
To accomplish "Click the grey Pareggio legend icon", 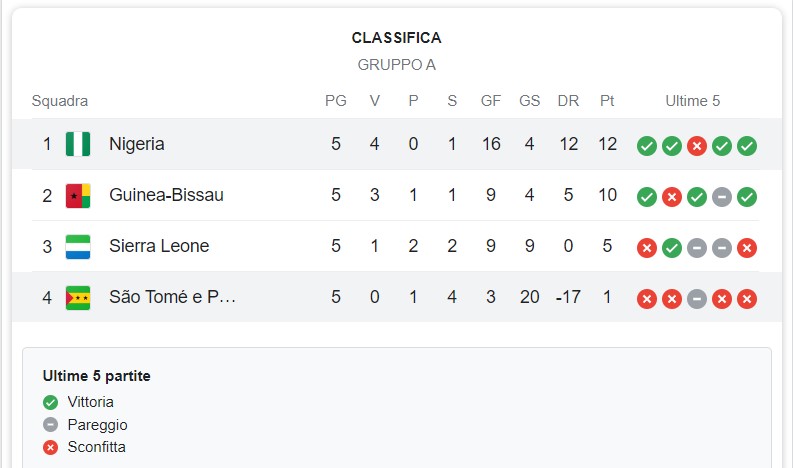I will click(x=51, y=425).
